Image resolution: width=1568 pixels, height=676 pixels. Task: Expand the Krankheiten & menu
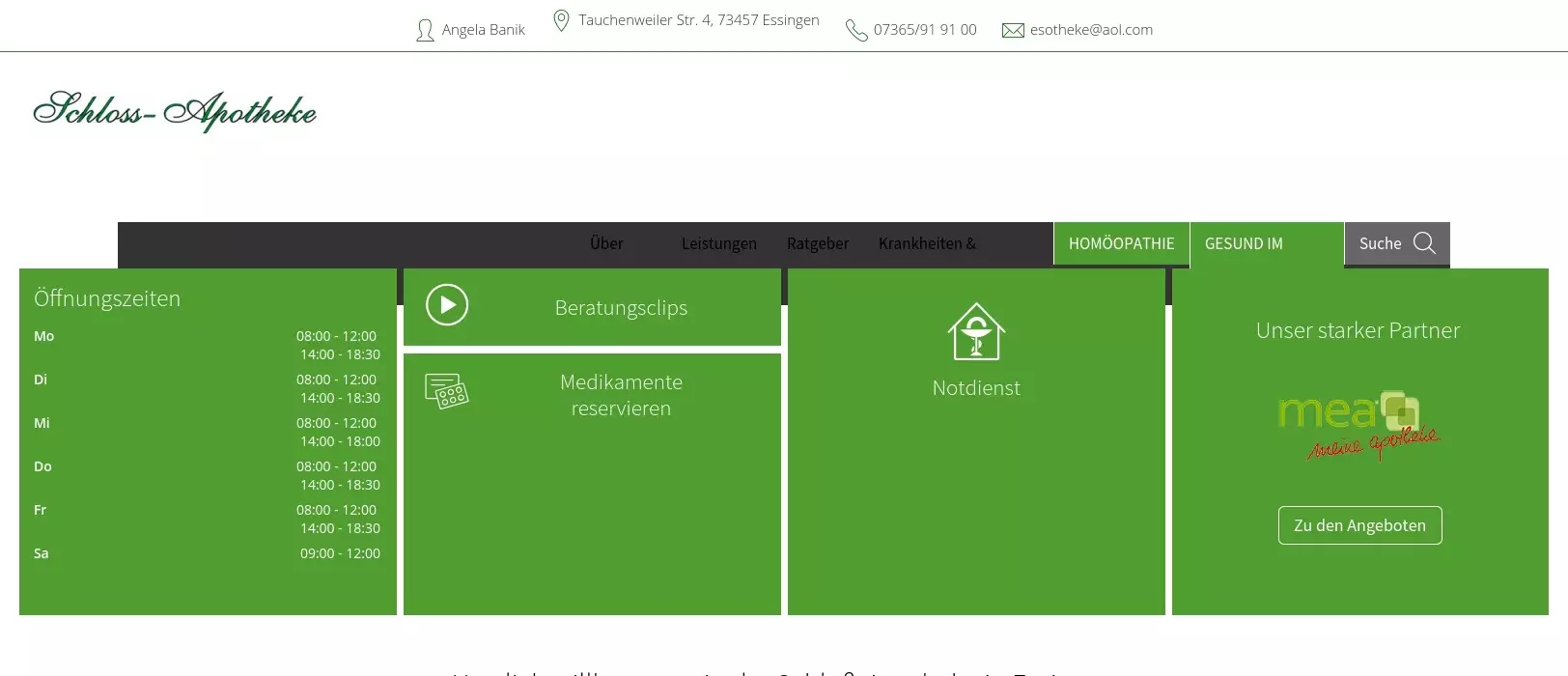click(927, 243)
